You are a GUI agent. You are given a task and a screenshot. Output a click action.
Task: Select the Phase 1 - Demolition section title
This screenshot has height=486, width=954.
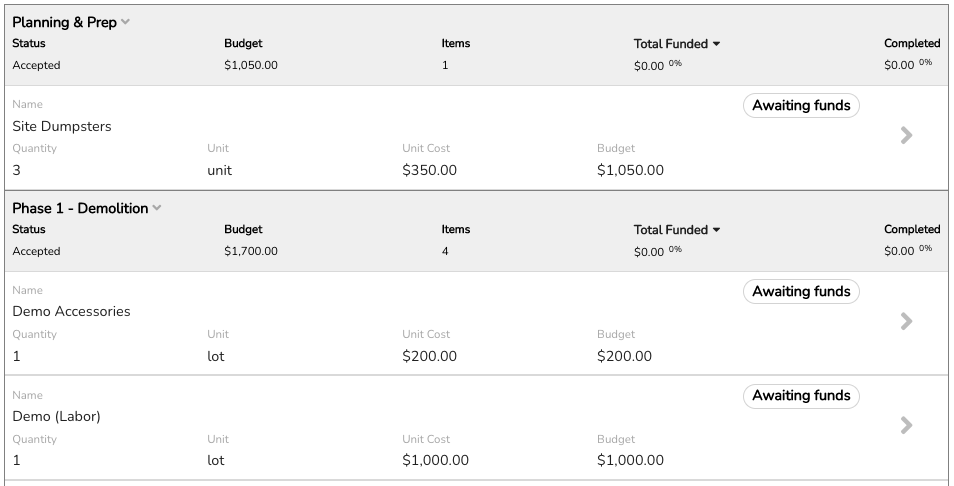click(x=80, y=208)
